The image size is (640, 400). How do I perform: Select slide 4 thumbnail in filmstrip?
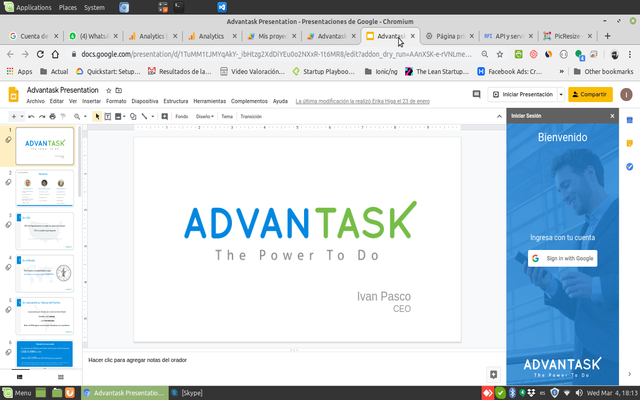pyautogui.click(x=44, y=273)
